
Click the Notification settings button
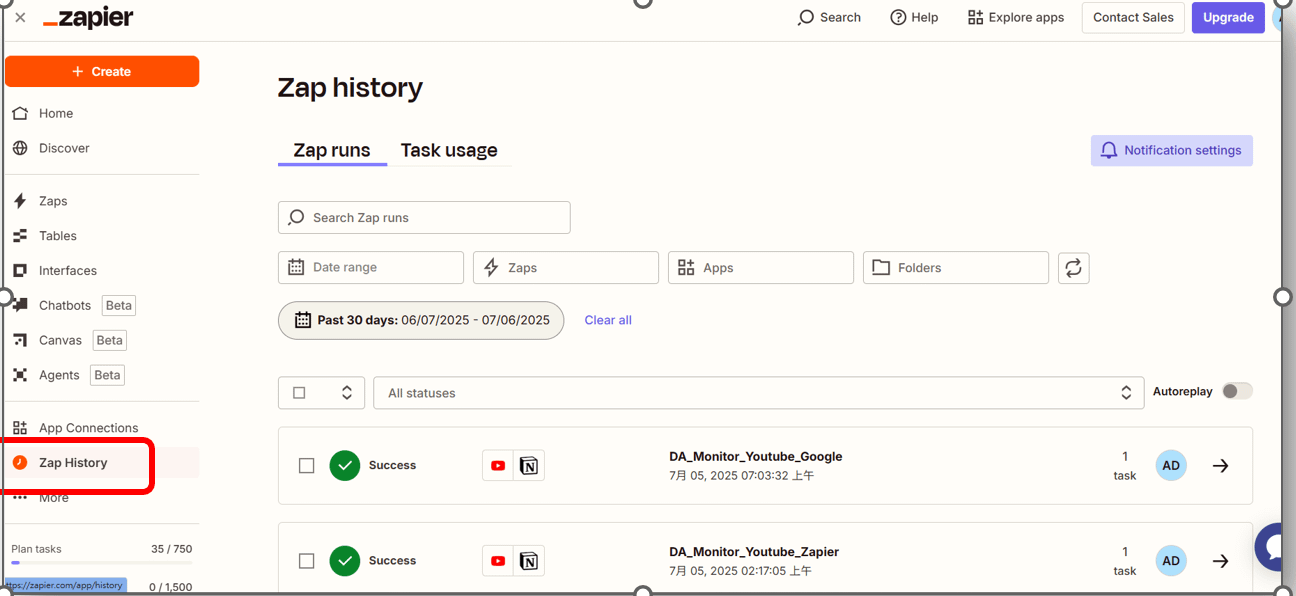pos(1171,151)
